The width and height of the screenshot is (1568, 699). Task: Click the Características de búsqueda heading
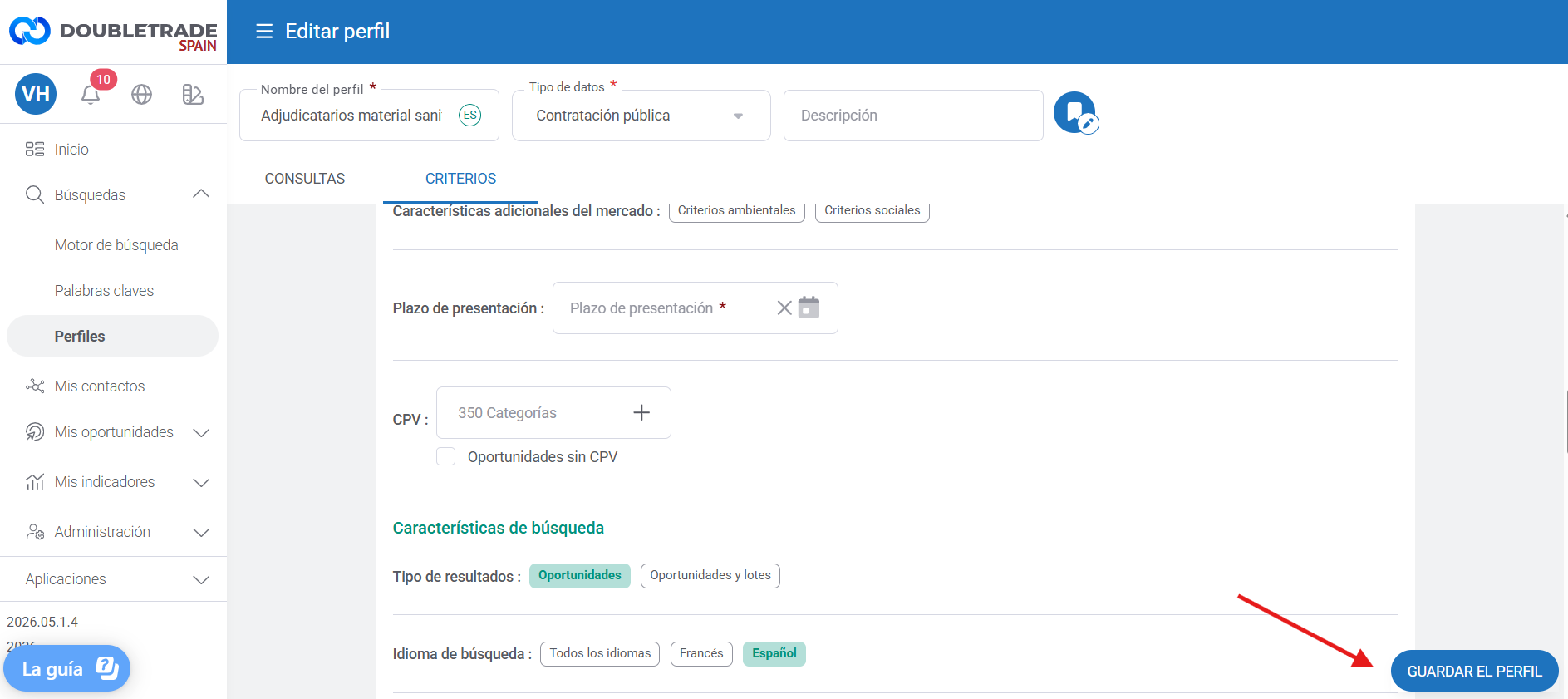(499, 528)
